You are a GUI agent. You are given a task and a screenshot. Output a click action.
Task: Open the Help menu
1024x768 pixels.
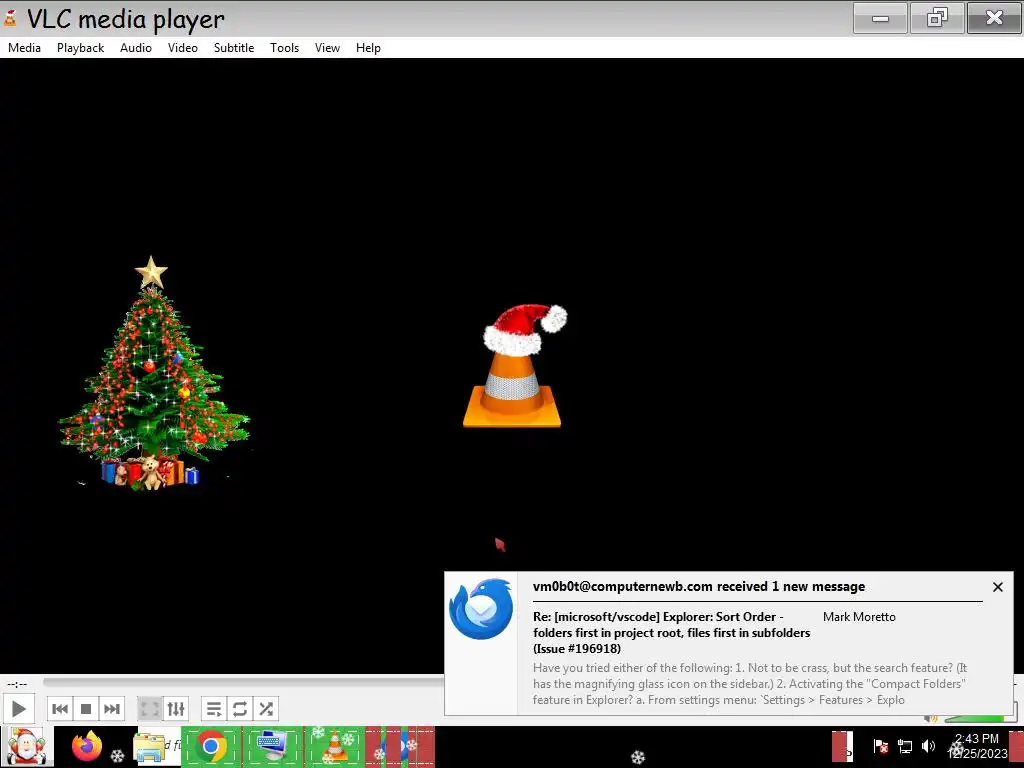pos(368,48)
